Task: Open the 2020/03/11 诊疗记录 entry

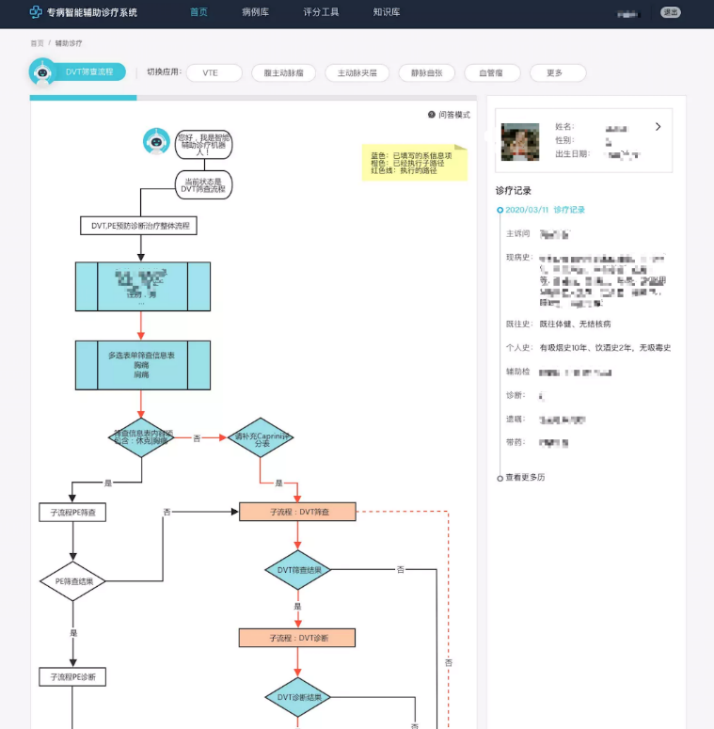Action: point(545,210)
